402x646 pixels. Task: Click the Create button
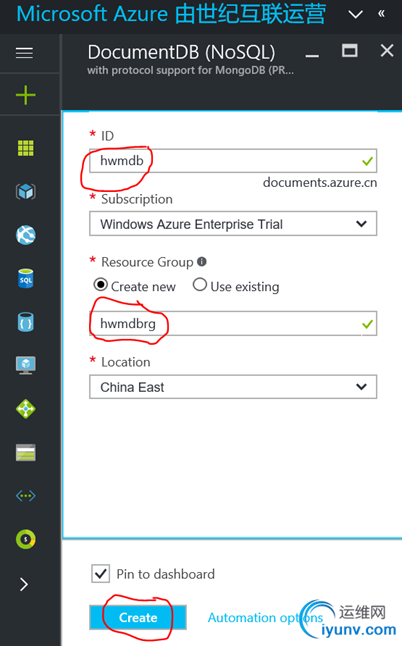(138, 617)
